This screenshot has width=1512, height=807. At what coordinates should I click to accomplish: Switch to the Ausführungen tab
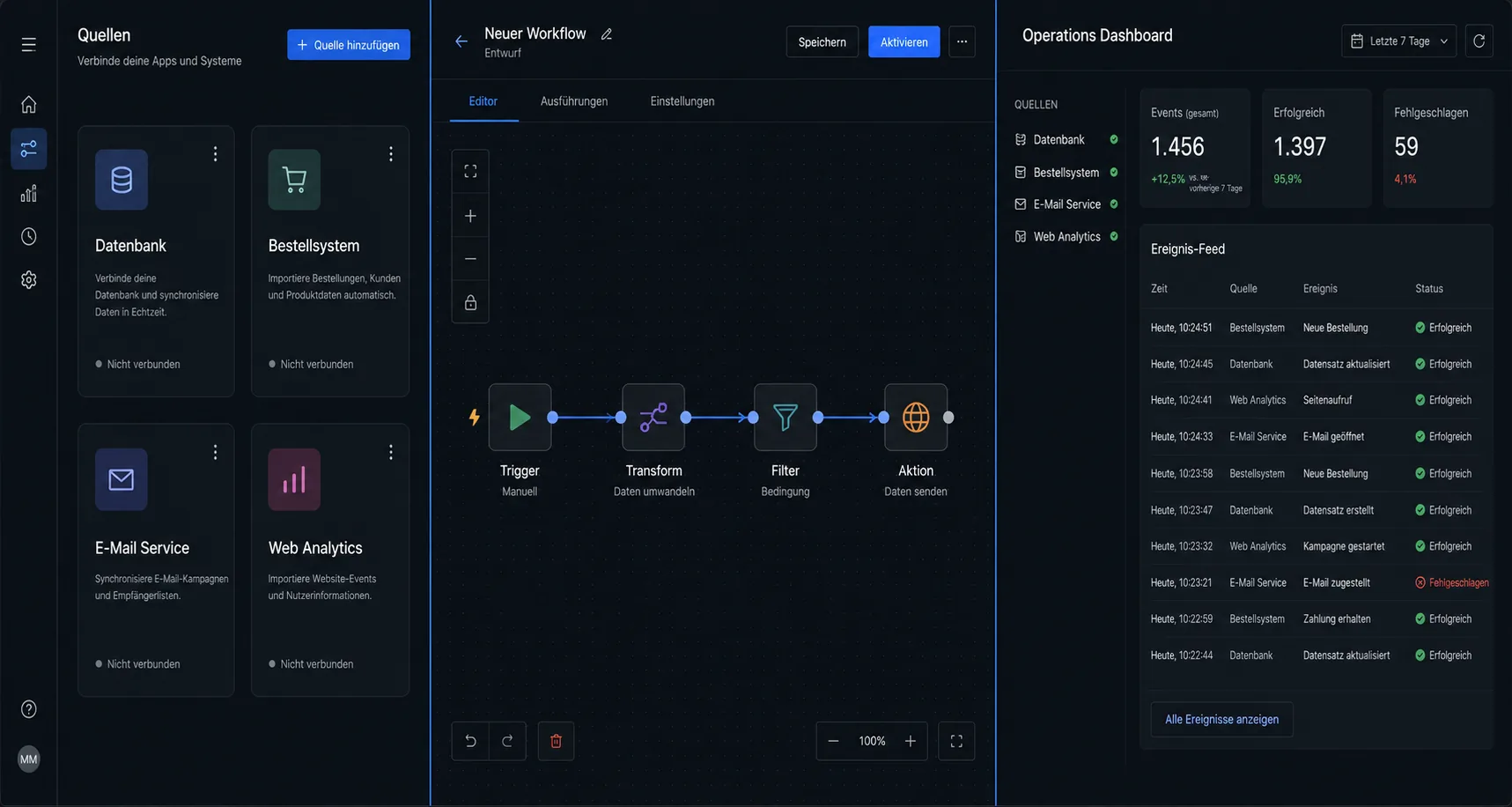tap(574, 101)
